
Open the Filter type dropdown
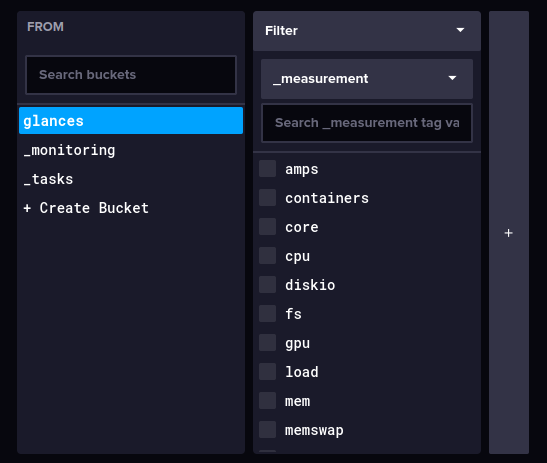point(367,31)
